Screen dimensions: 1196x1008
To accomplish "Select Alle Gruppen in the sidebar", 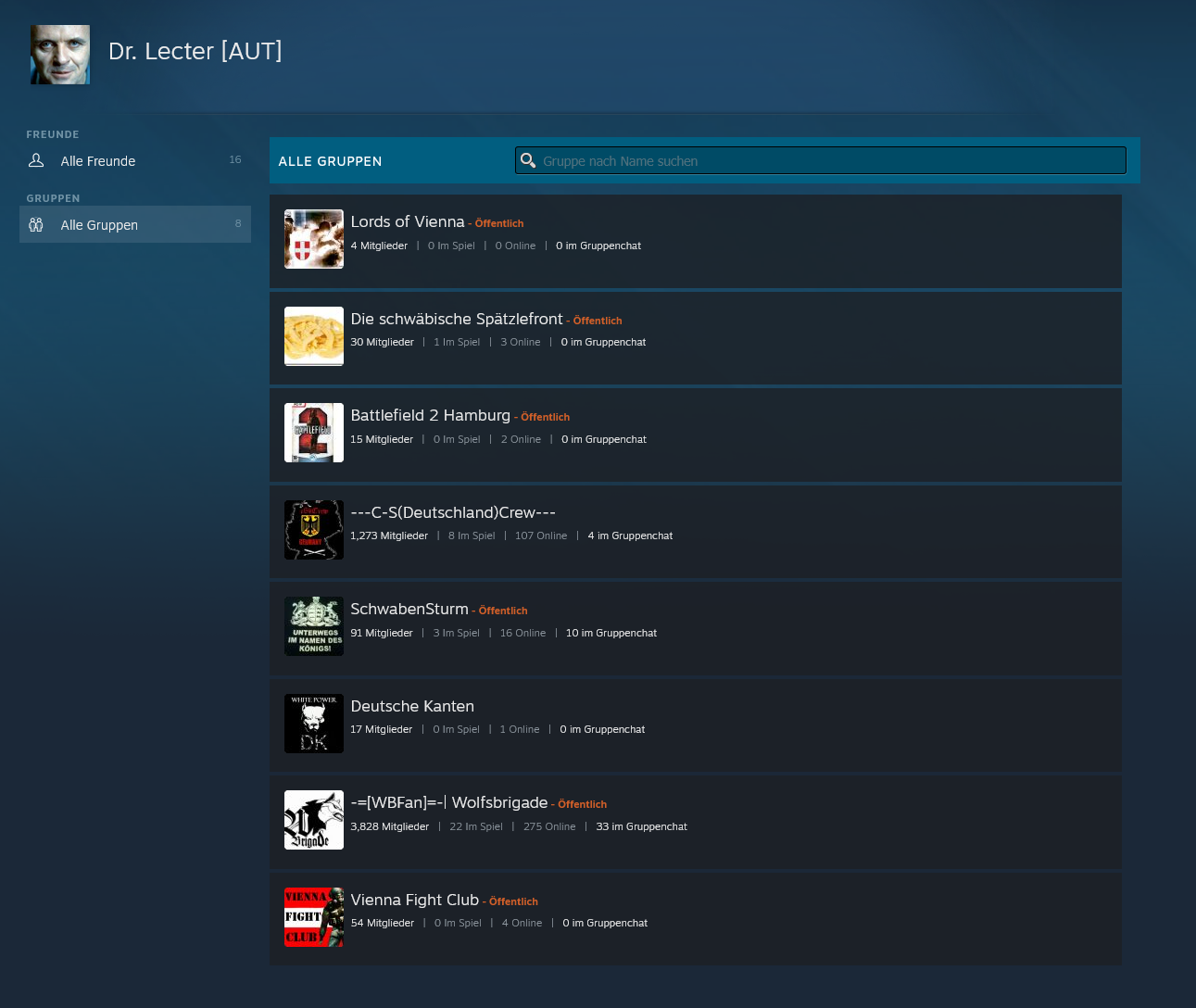I will (99, 225).
